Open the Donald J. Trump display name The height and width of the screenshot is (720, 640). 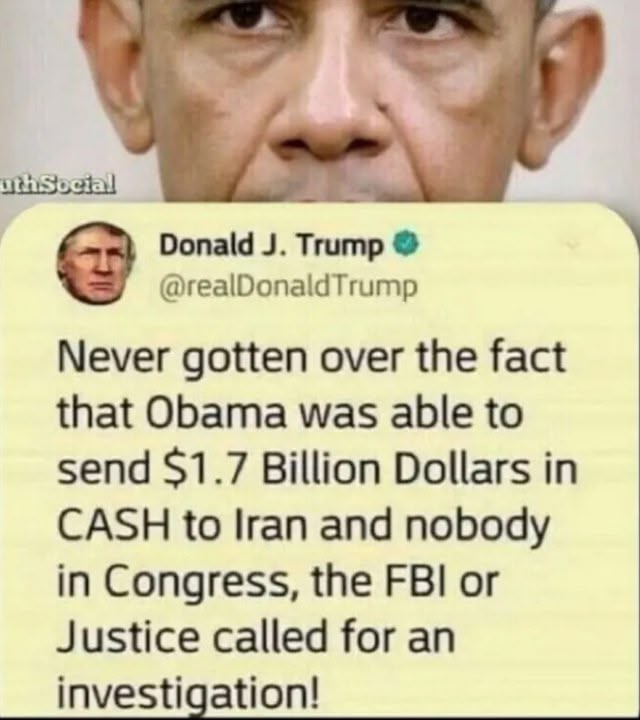(x=271, y=245)
